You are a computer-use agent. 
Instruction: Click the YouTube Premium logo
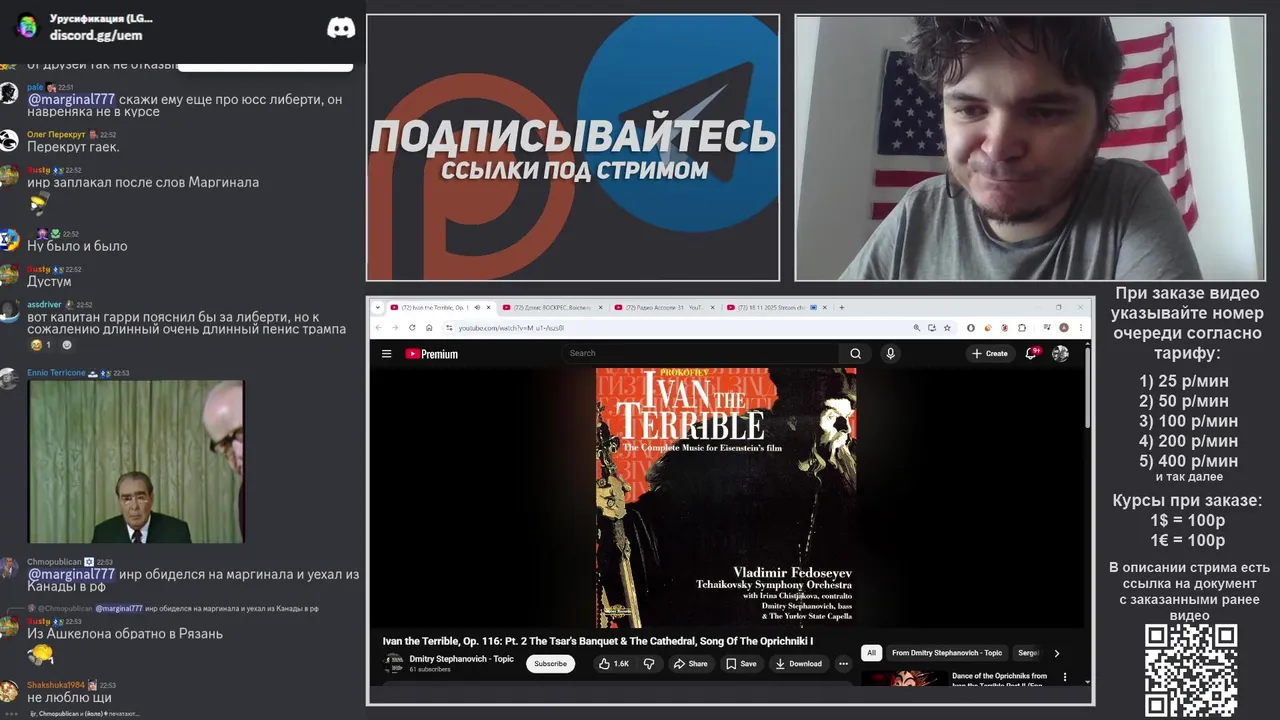click(431, 354)
